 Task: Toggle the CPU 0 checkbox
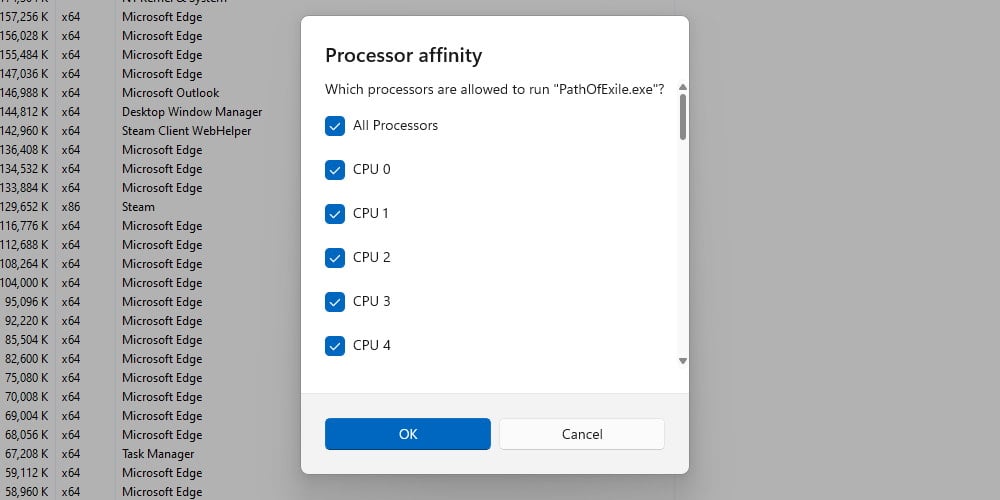coord(335,170)
